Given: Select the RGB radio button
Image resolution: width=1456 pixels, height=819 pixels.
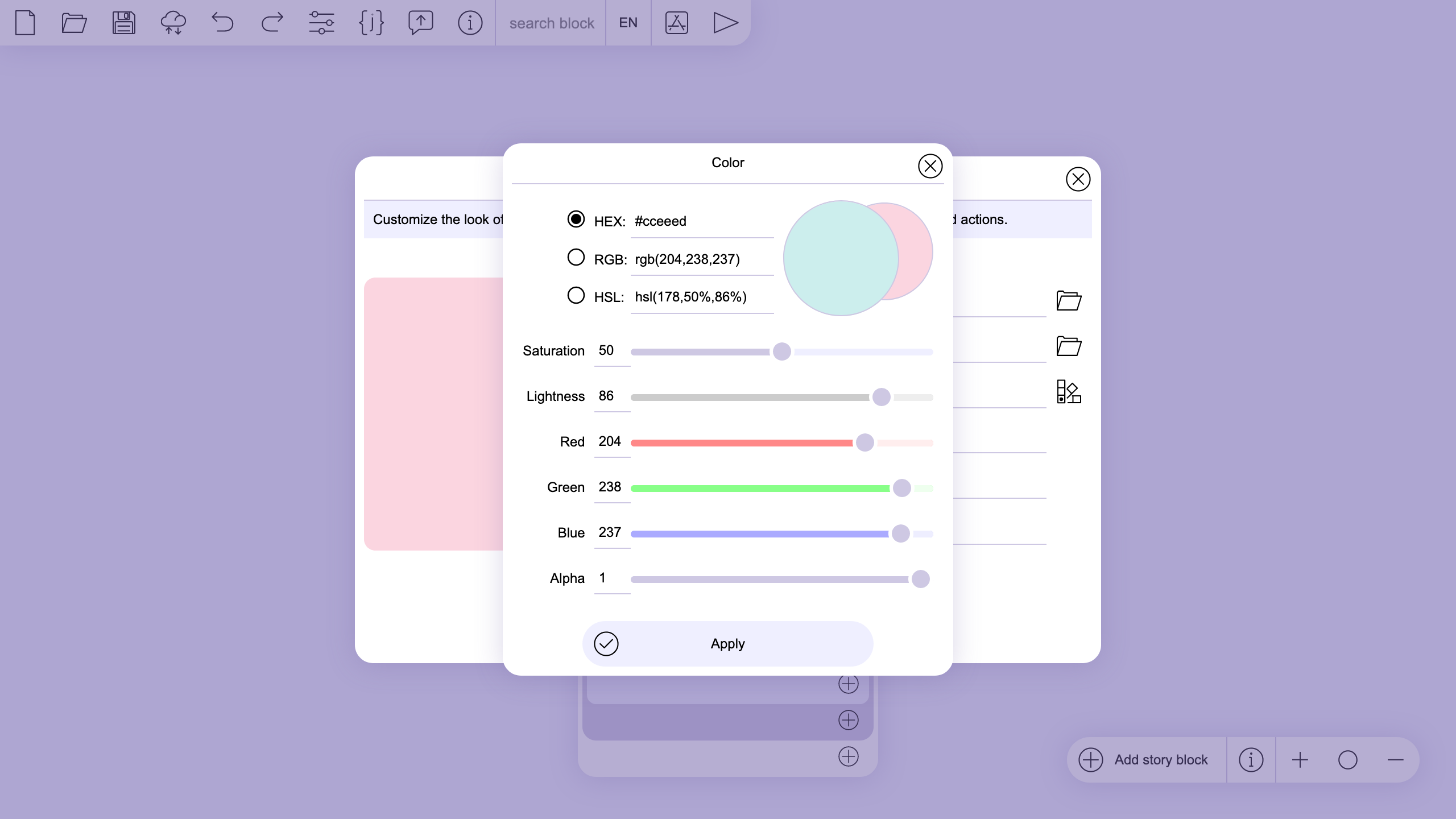Looking at the screenshot, I should (x=576, y=257).
